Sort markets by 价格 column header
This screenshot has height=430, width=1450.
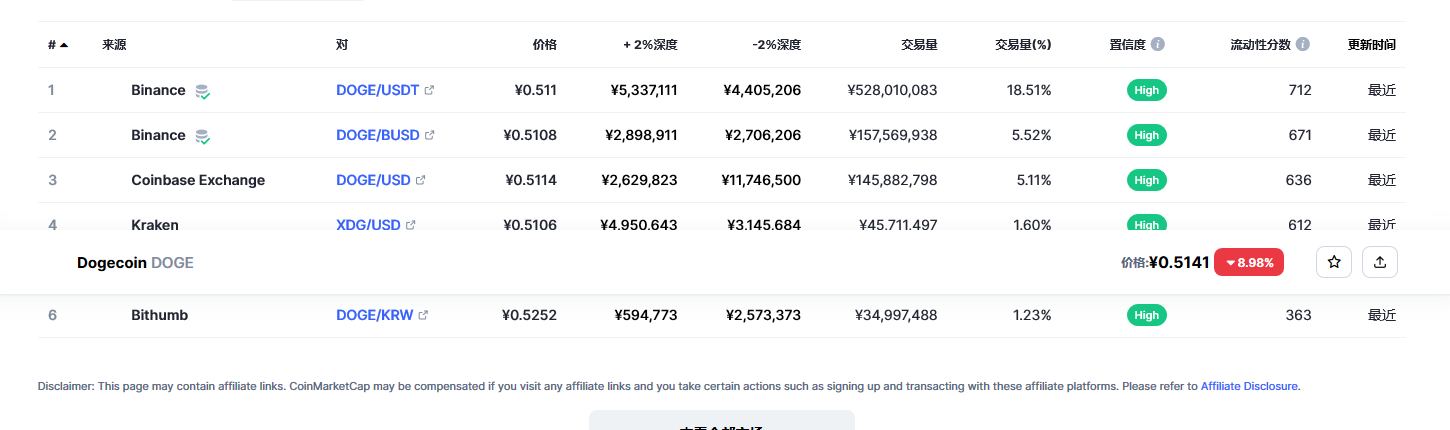[x=544, y=45]
